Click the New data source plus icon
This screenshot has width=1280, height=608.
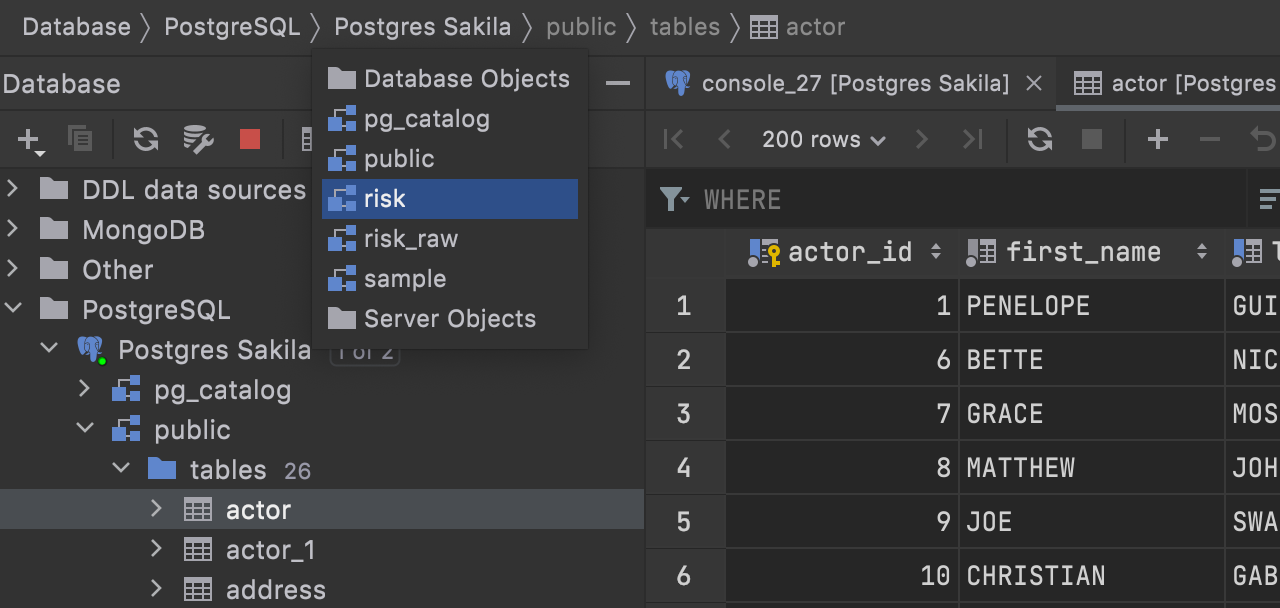coord(29,139)
